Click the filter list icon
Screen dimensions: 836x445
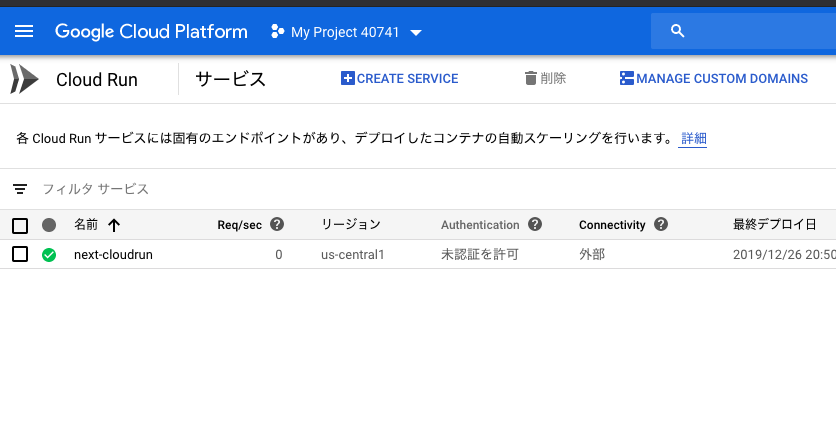(x=20, y=189)
